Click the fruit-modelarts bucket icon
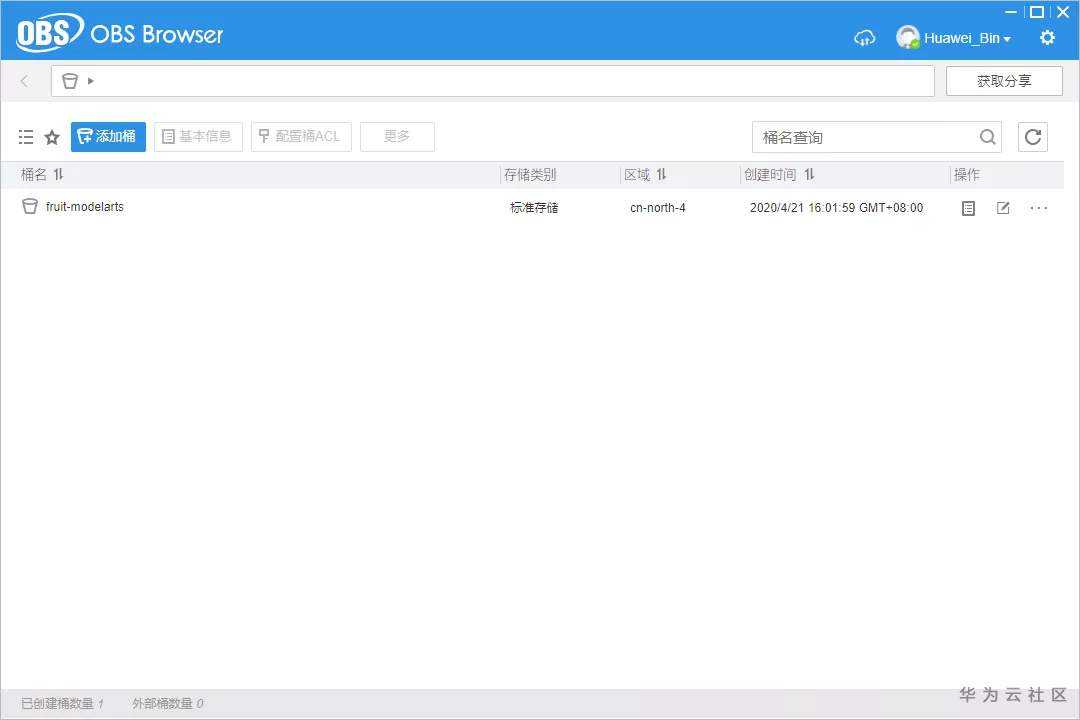This screenshot has width=1080, height=720. 30,207
